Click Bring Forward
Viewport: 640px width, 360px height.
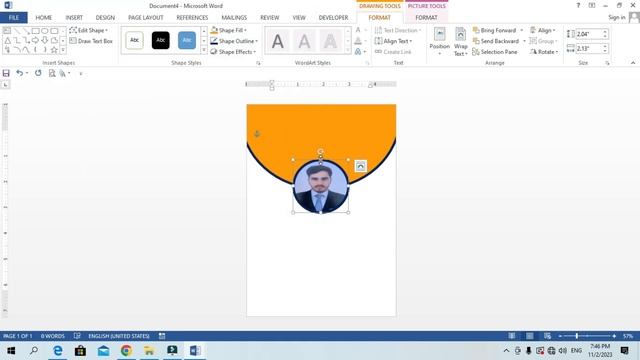494,30
